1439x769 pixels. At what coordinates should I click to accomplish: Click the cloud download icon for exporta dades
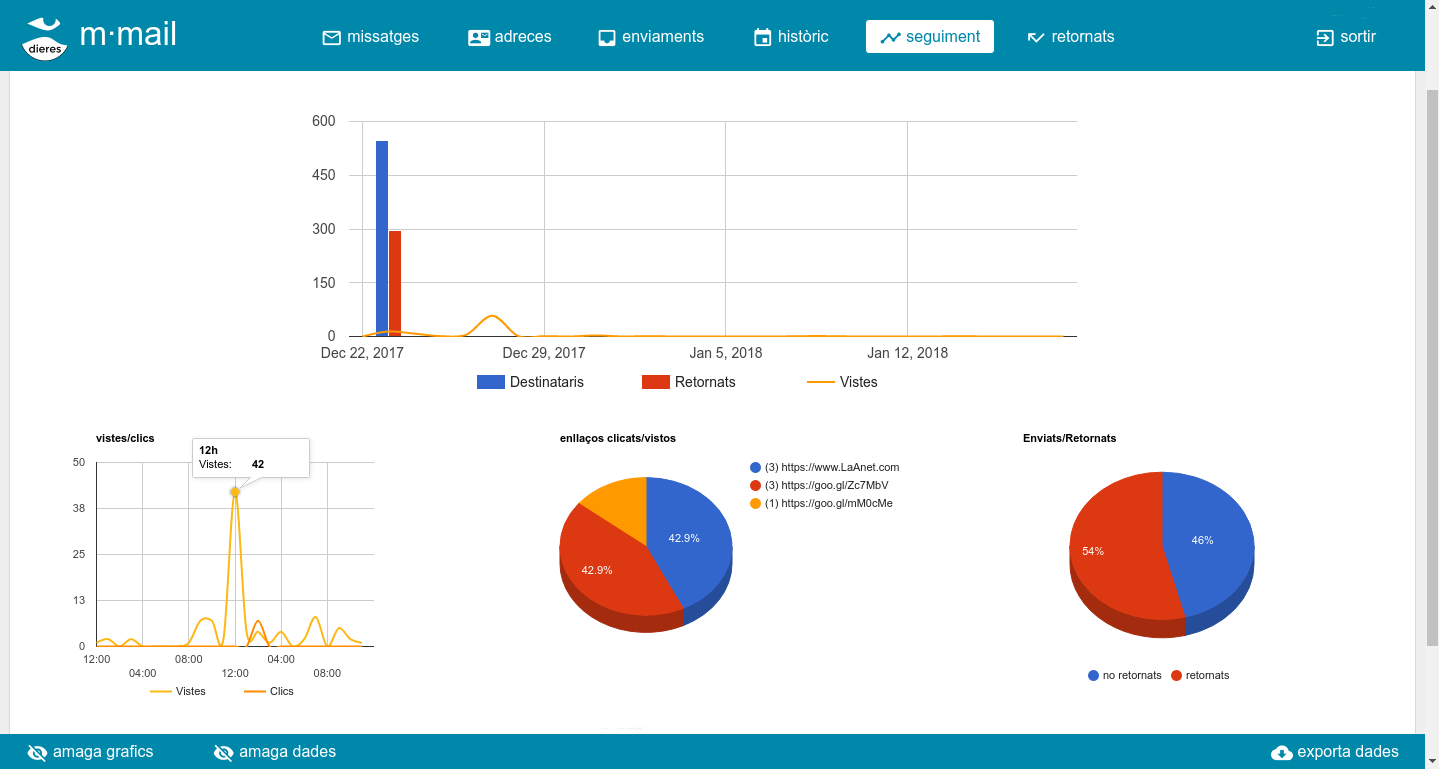1281,752
